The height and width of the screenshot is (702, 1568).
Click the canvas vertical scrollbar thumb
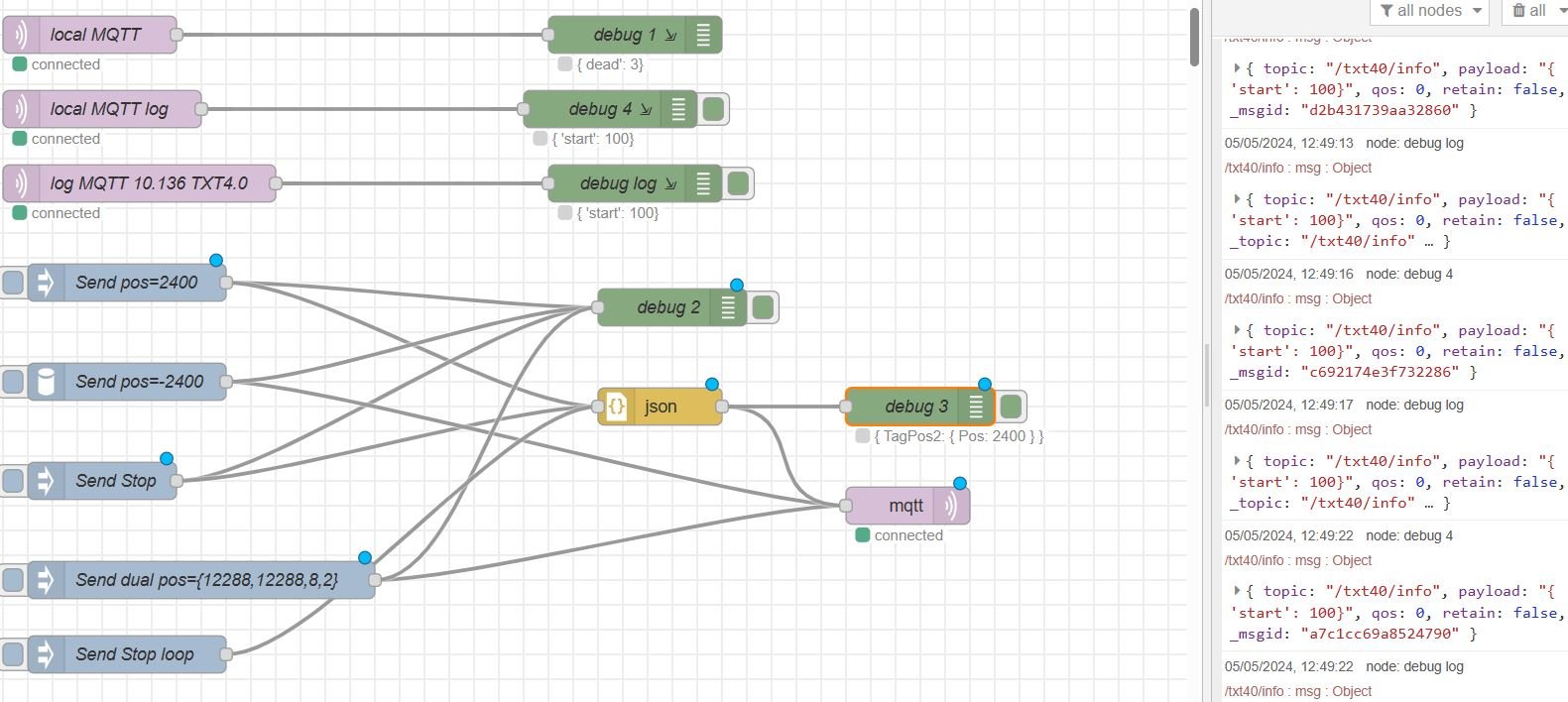[x=1194, y=37]
